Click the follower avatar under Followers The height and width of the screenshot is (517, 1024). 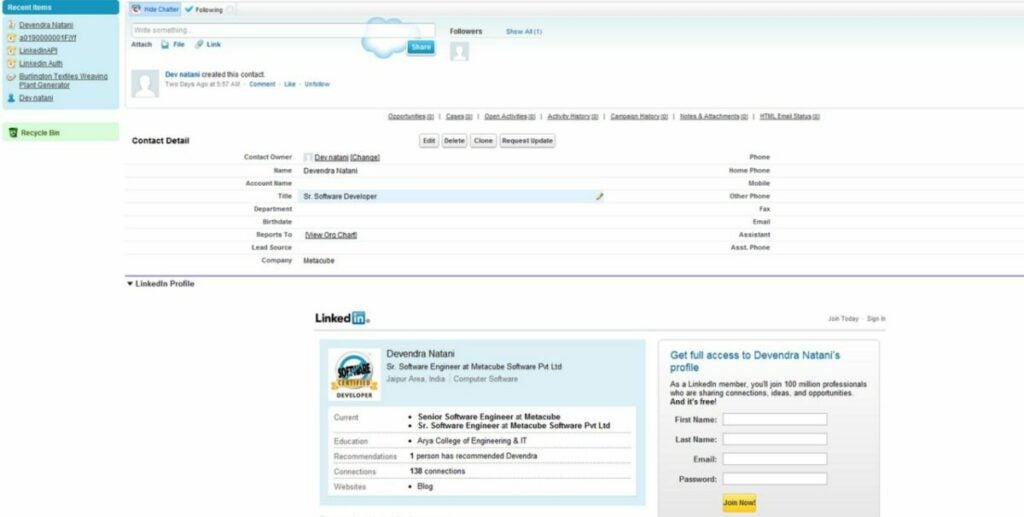460,52
